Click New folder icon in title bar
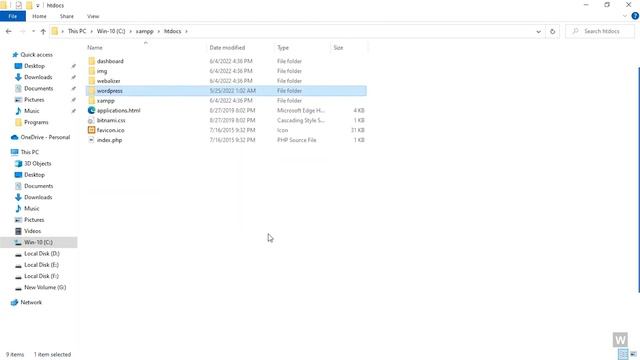 29,5
